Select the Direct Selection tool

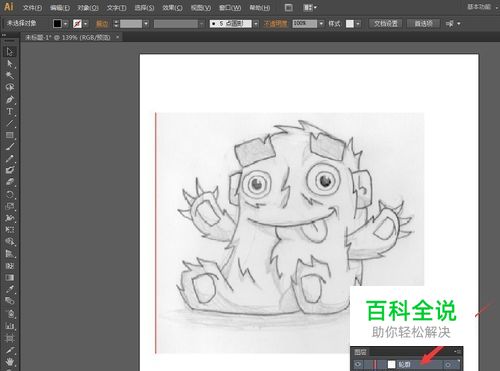(x=10, y=63)
